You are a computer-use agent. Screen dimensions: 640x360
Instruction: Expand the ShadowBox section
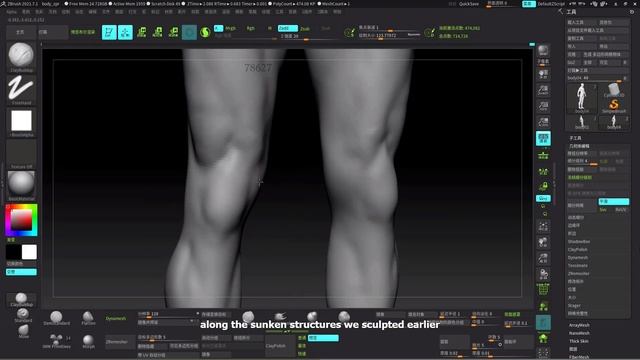pos(579,242)
